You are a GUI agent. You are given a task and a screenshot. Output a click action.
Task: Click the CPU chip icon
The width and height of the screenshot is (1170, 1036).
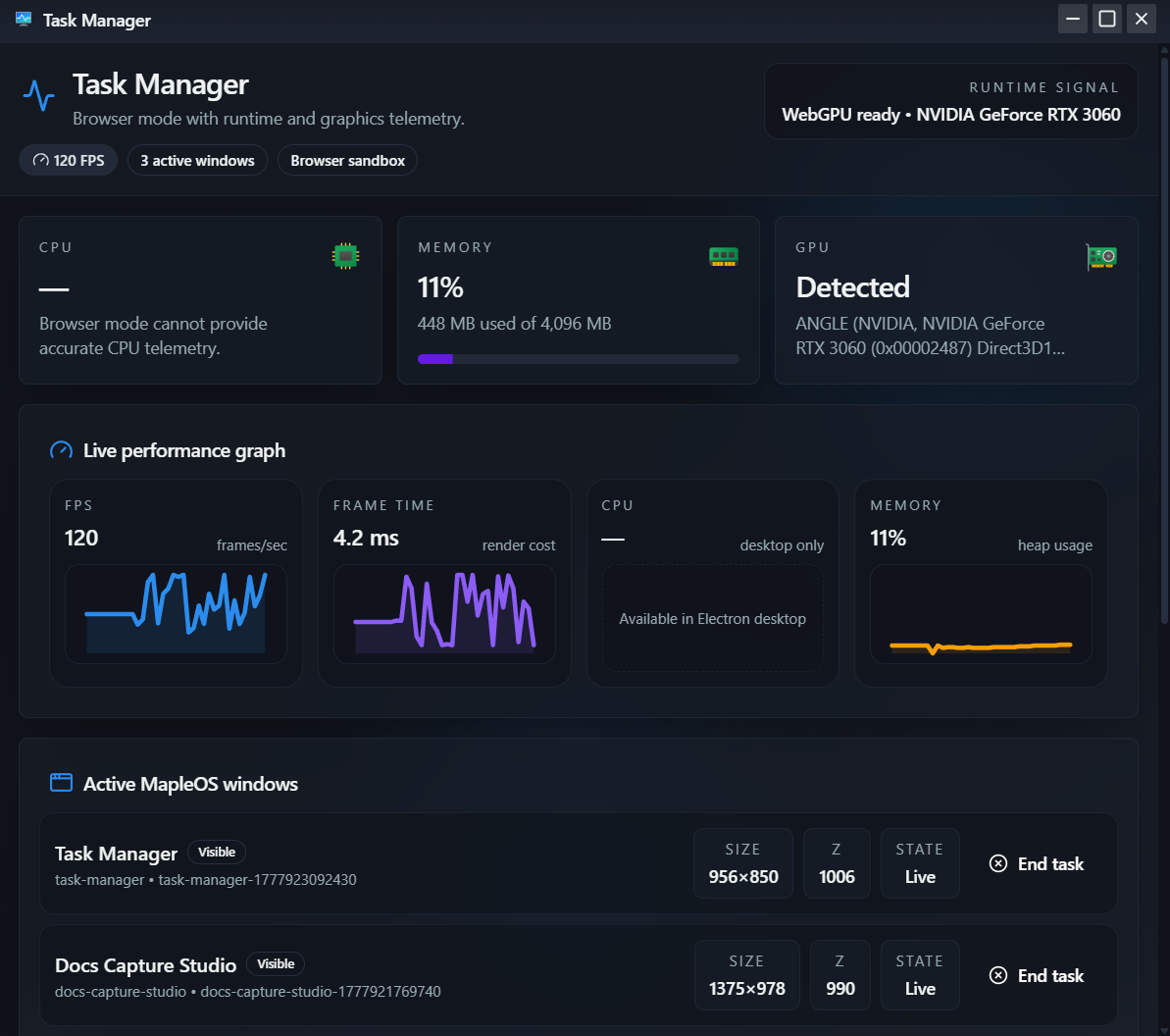(x=345, y=256)
